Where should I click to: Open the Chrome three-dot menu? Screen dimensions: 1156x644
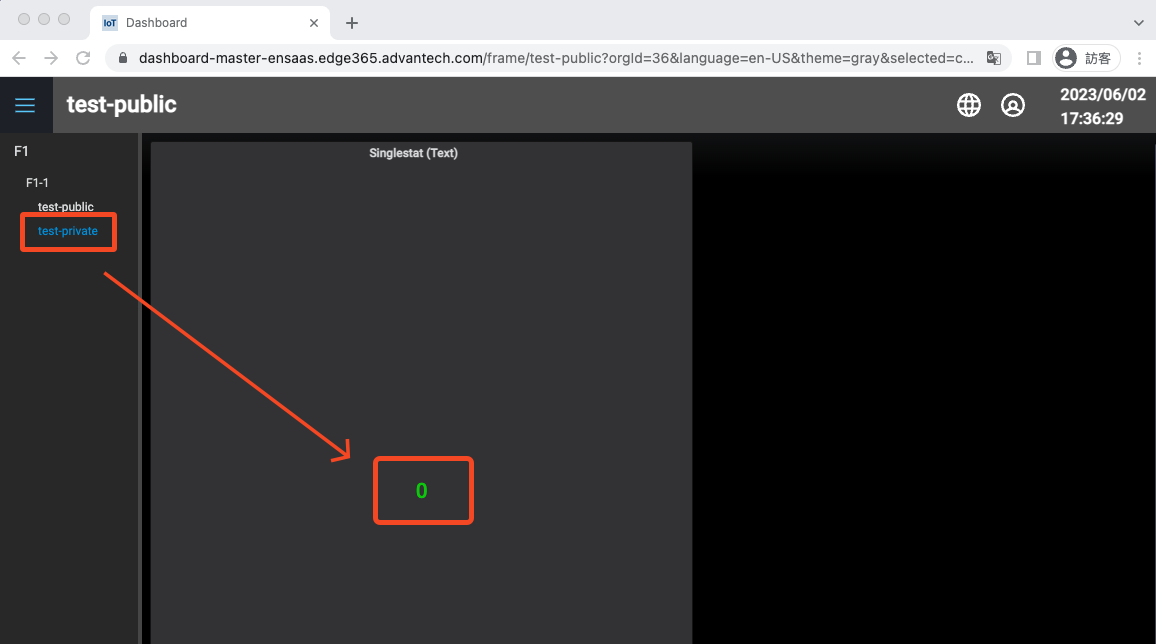click(1139, 58)
